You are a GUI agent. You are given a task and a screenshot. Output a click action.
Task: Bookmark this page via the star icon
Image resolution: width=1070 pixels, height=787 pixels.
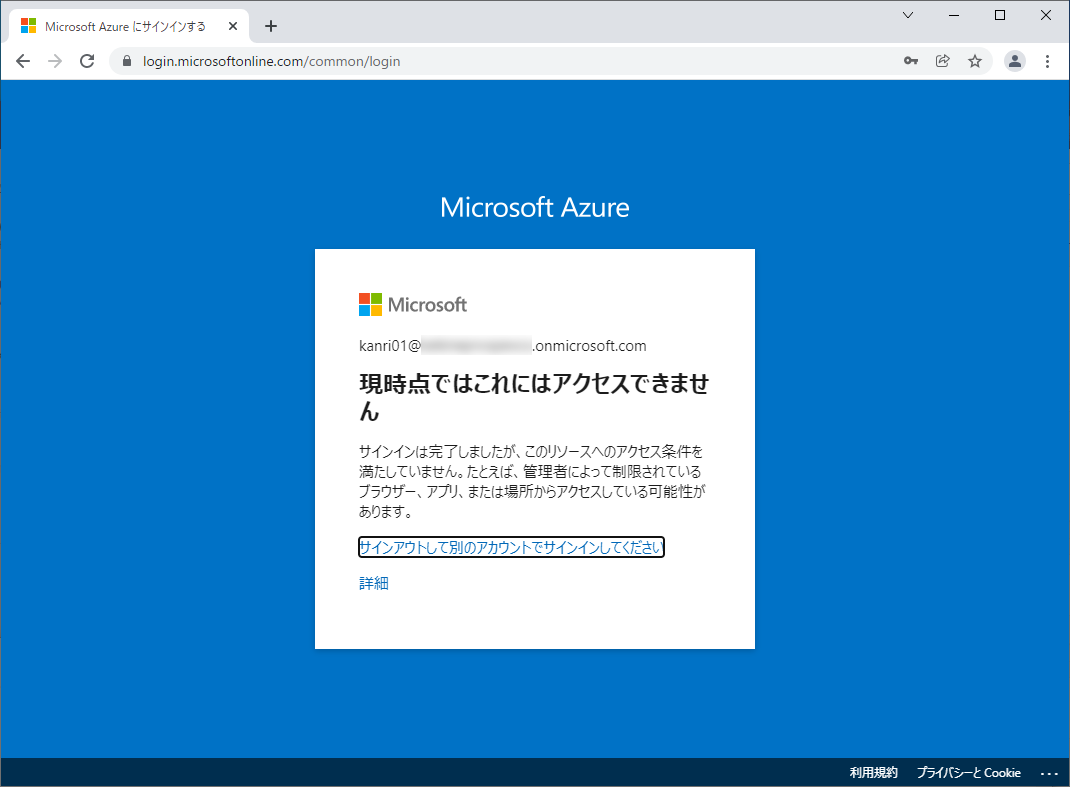[975, 61]
